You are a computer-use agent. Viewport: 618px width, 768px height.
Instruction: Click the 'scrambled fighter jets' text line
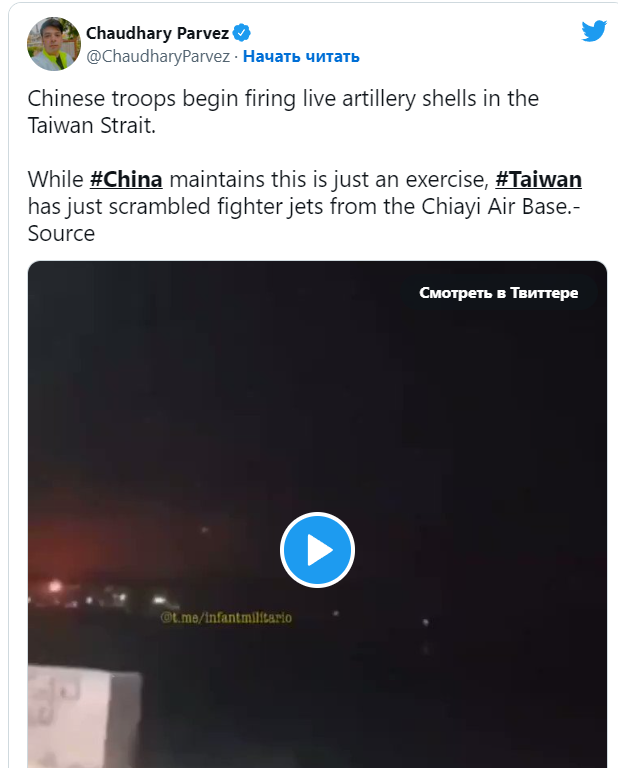point(304,206)
